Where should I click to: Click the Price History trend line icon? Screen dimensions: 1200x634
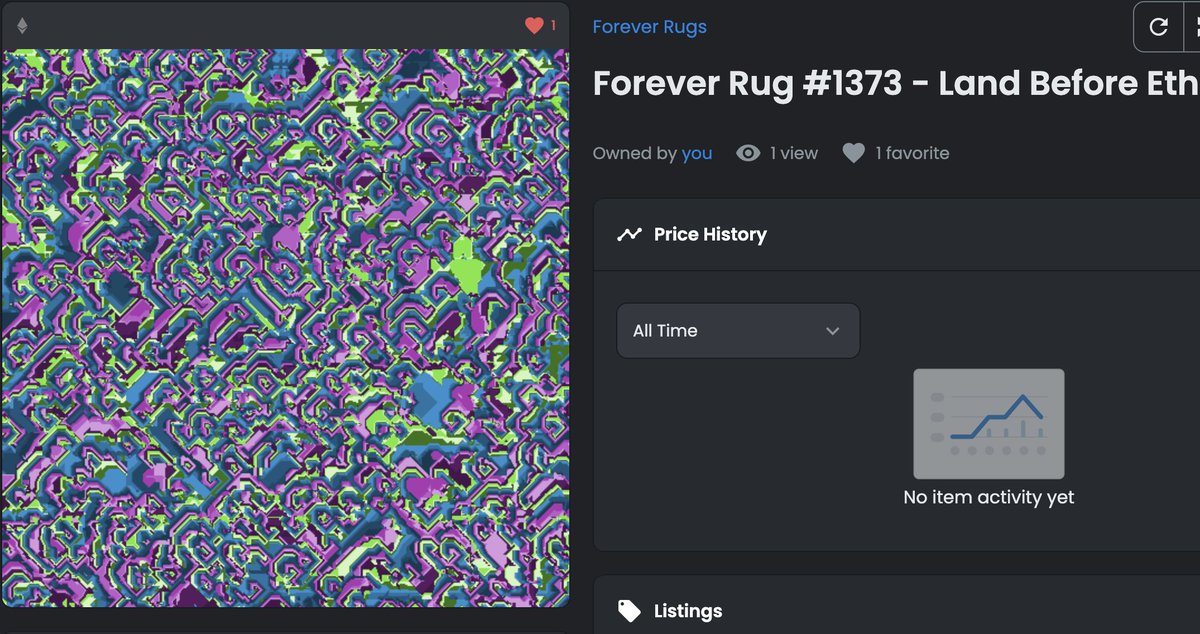click(x=629, y=235)
